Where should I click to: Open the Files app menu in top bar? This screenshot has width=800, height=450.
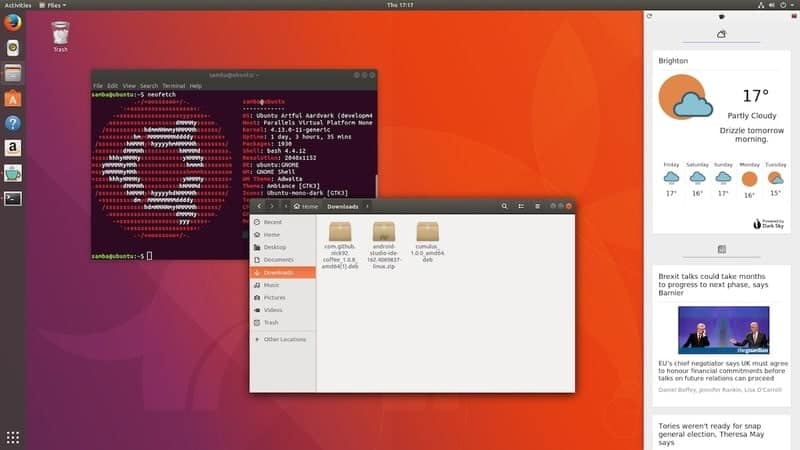pyautogui.click(x=53, y=5)
